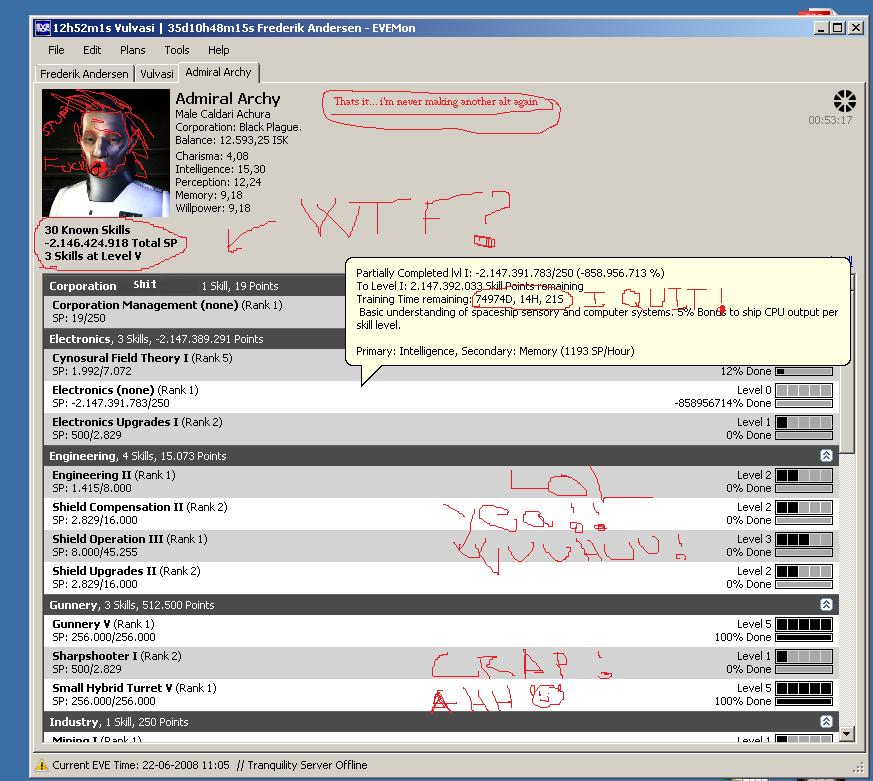Select the Admiral Archy tab
This screenshot has width=873, height=781.
click(x=218, y=72)
